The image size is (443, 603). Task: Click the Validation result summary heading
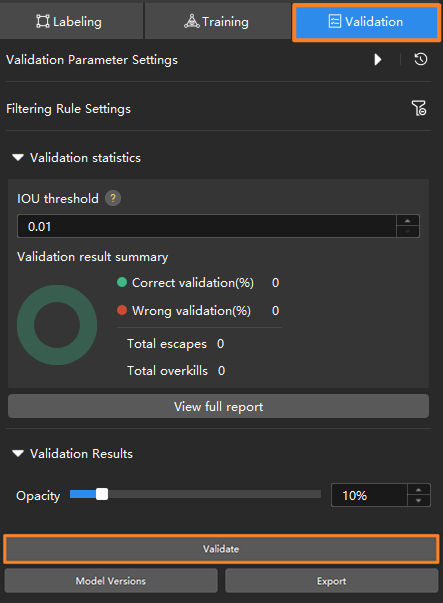pyautogui.click(x=93, y=257)
